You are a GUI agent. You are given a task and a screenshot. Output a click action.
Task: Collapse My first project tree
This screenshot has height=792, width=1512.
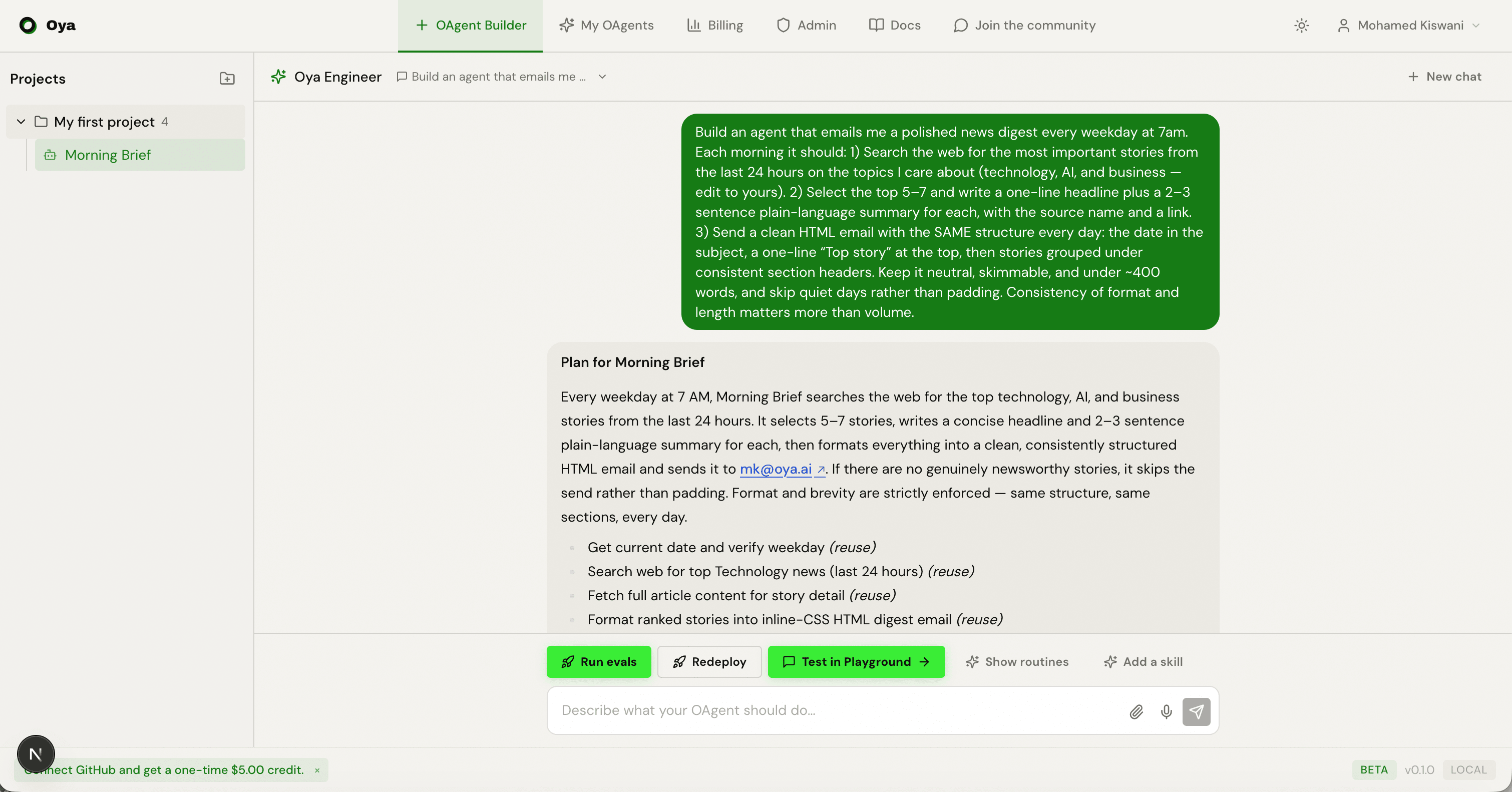tap(21, 122)
